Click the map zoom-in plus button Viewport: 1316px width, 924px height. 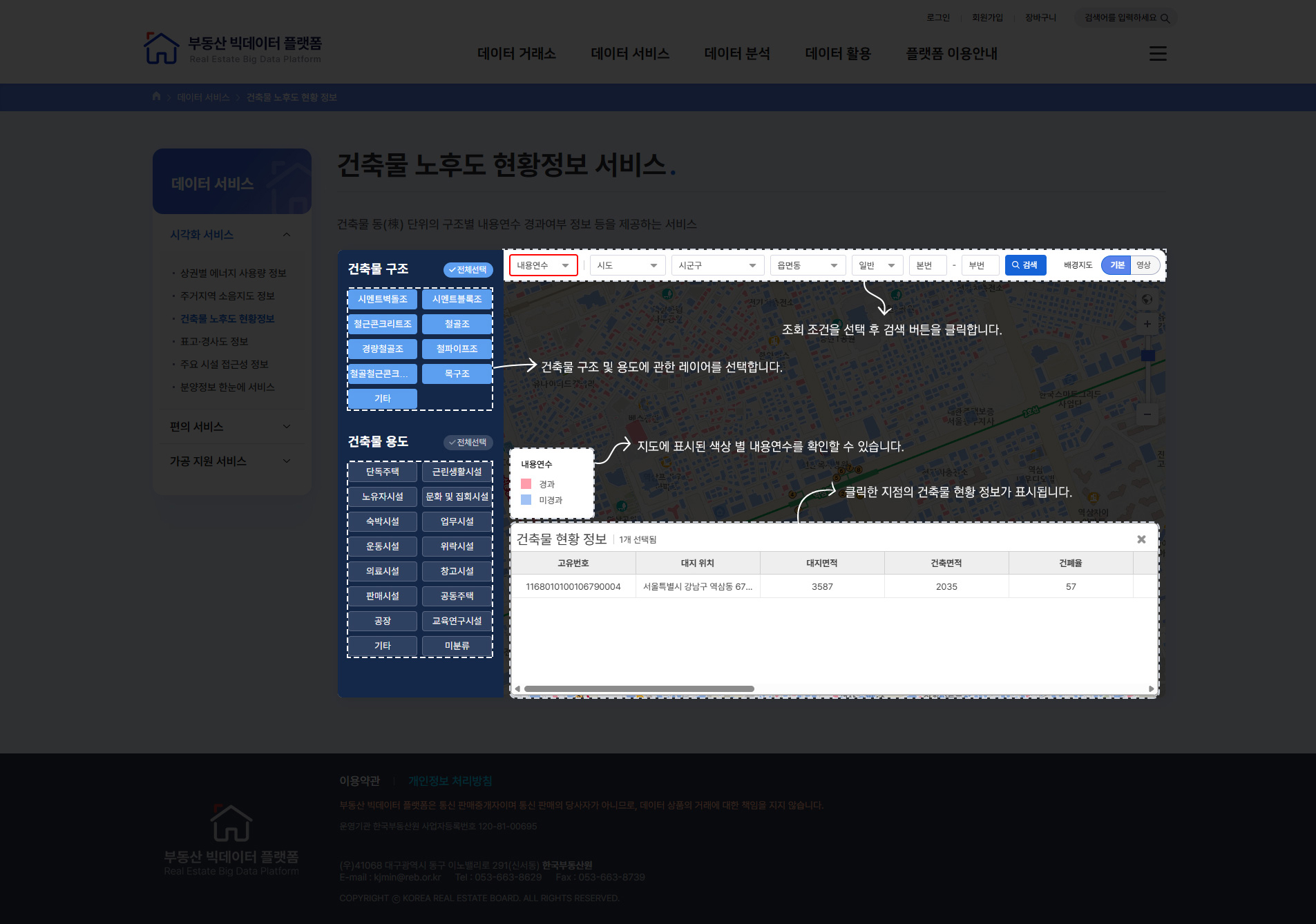tap(1147, 324)
